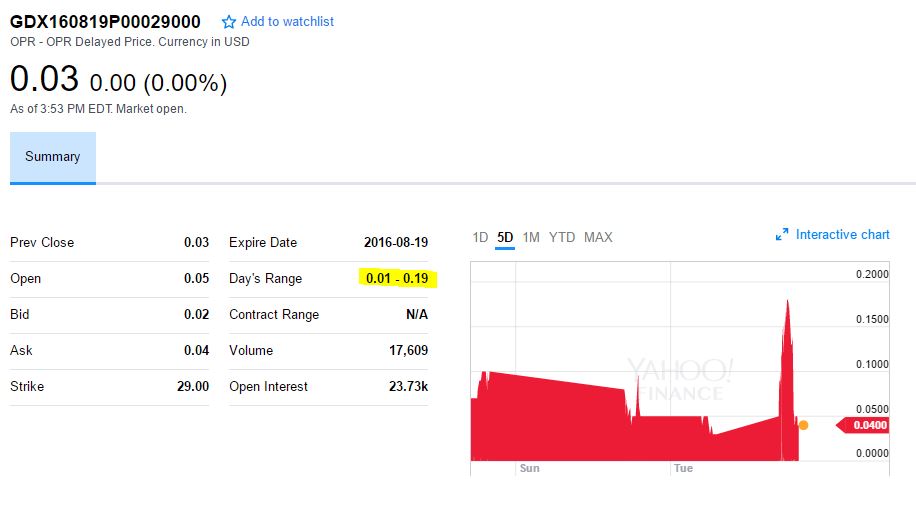Click the Sun label on chart axis
The width and height of the screenshot is (916, 513).
pyautogui.click(x=529, y=468)
